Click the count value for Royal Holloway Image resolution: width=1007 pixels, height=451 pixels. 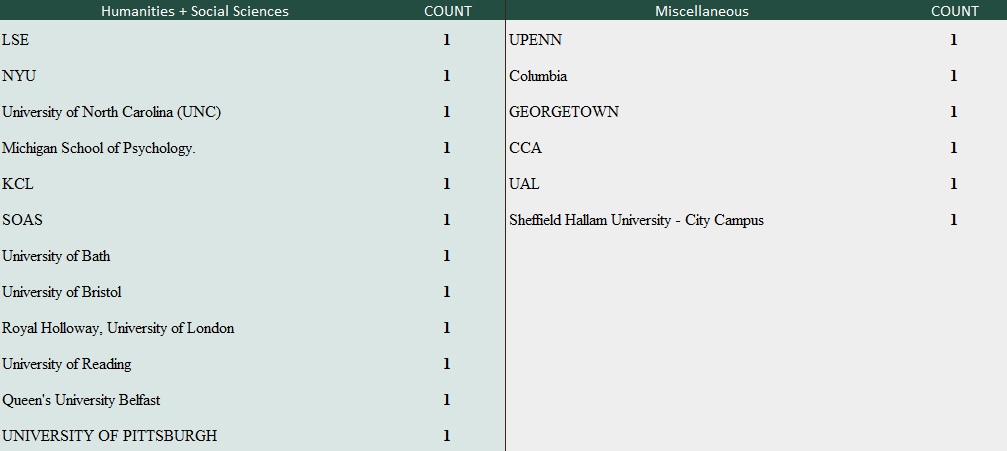[447, 328]
